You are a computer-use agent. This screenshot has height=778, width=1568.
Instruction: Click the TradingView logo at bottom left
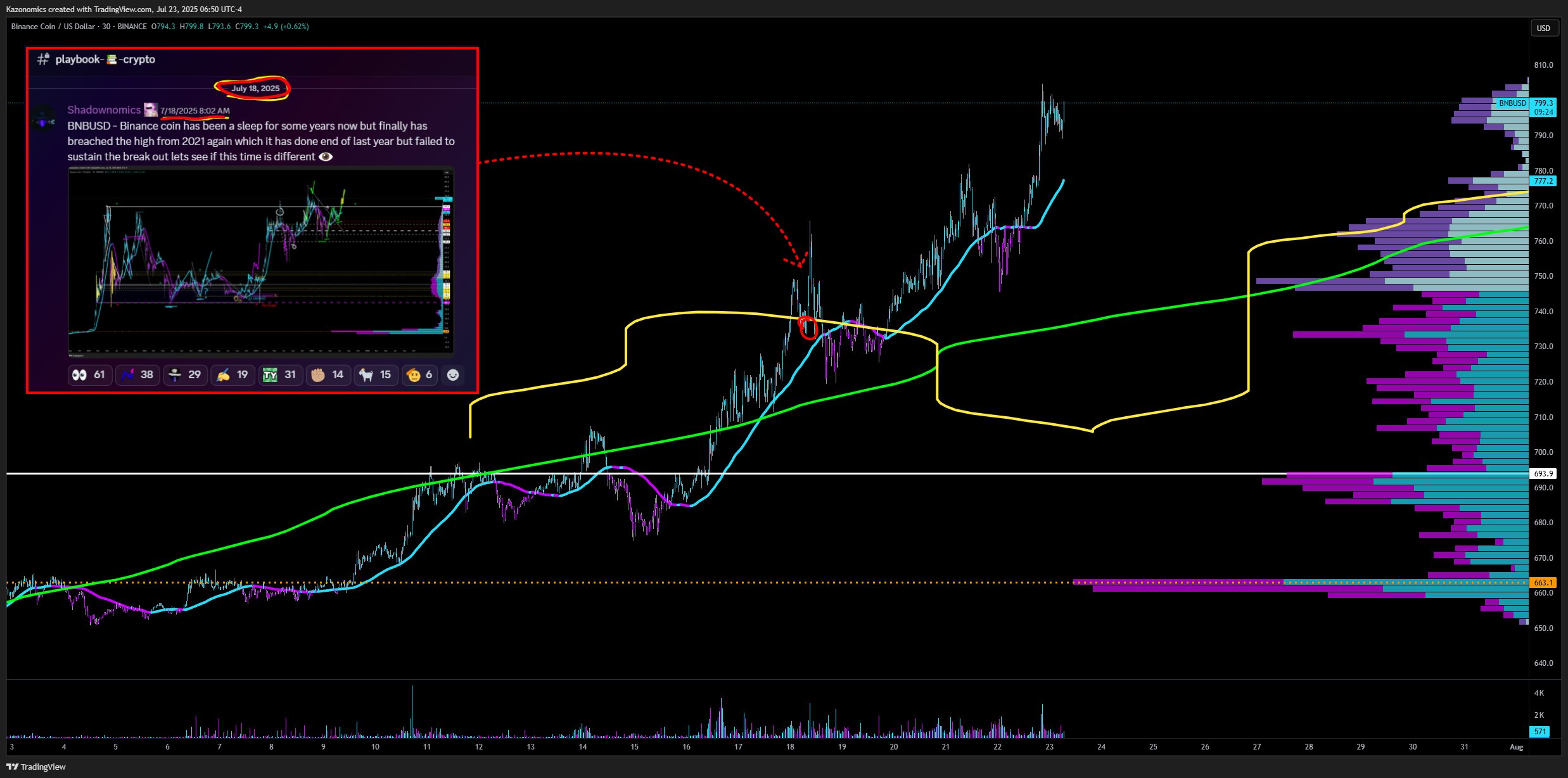pos(36,767)
